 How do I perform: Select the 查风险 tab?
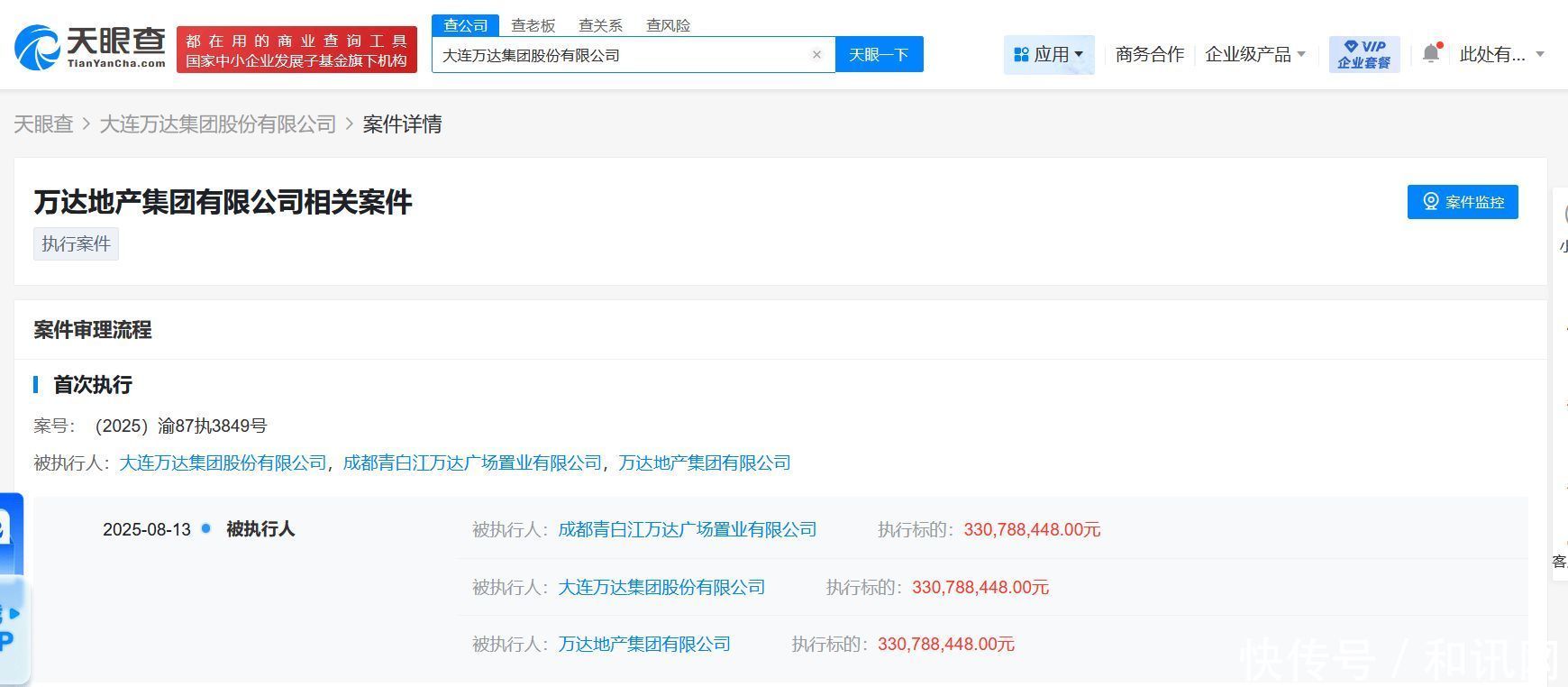point(668,25)
